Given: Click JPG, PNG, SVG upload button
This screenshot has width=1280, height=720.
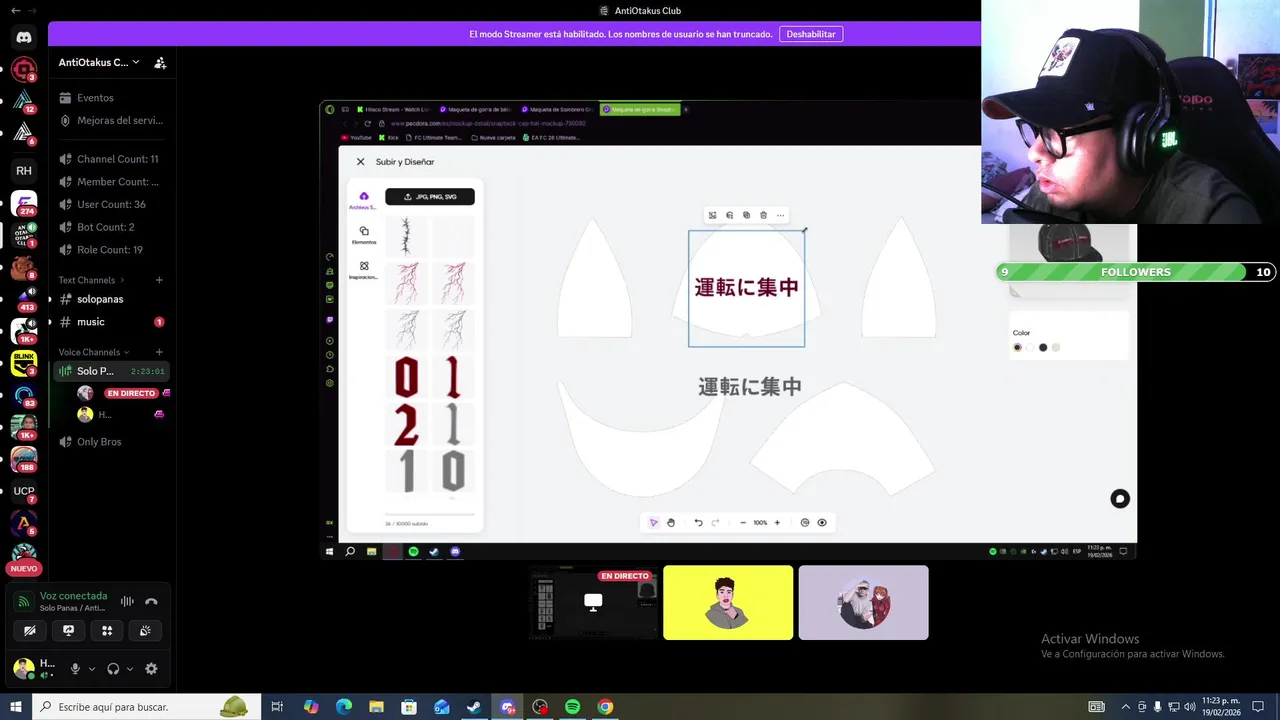Looking at the screenshot, I should pyautogui.click(x=430, y=197).
